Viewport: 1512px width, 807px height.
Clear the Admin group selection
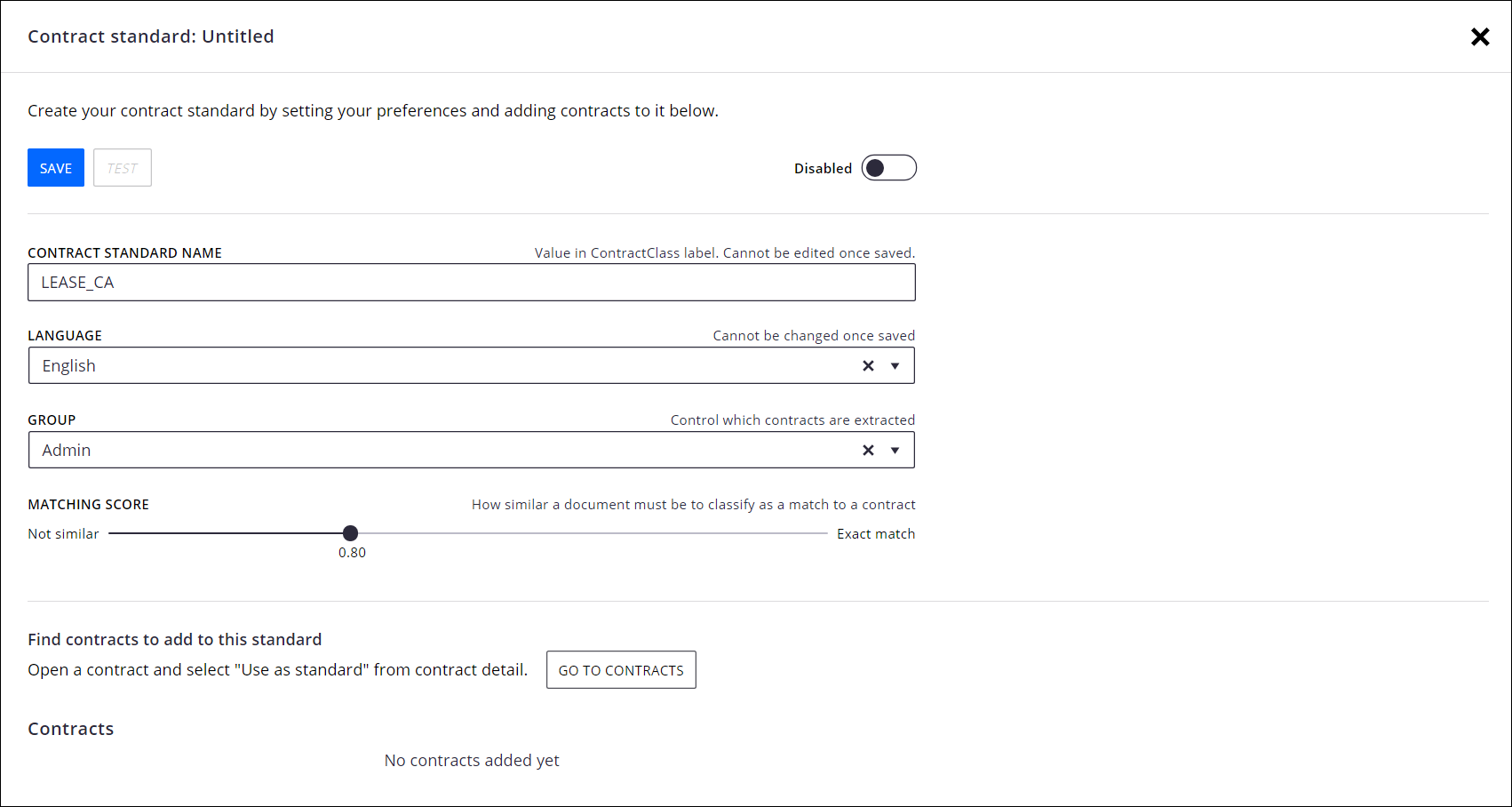point(868,450)
